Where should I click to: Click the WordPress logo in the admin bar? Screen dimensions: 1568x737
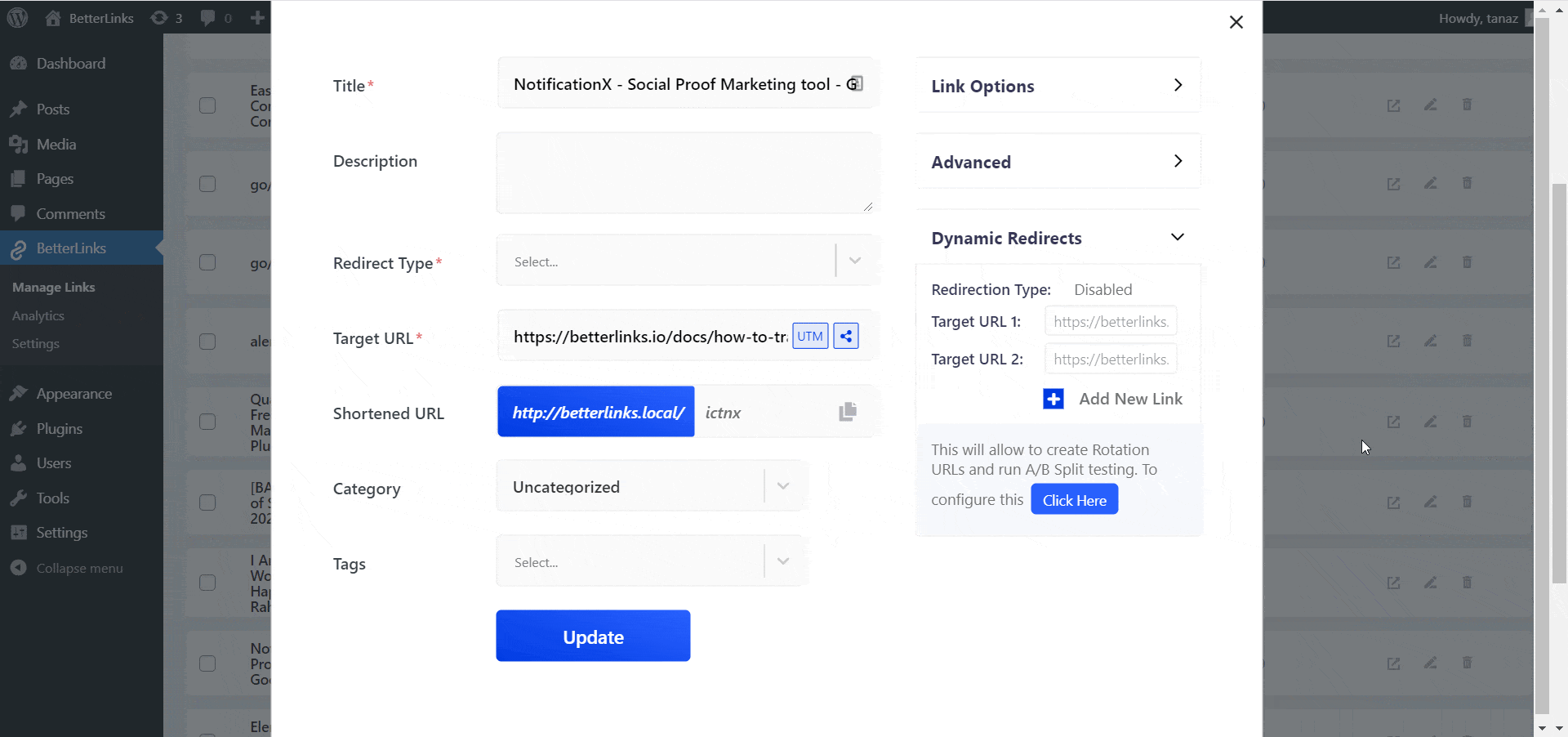pos(17,17)
